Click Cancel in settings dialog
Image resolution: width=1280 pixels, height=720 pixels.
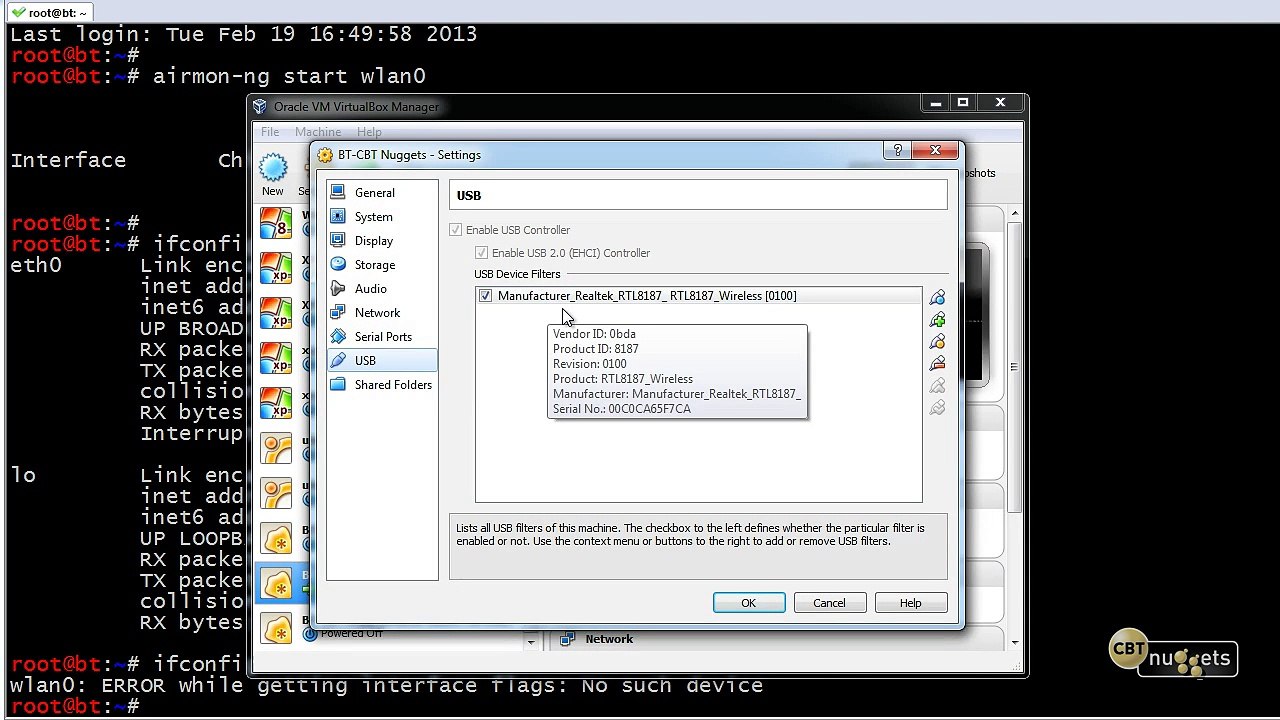pos(829,603)
